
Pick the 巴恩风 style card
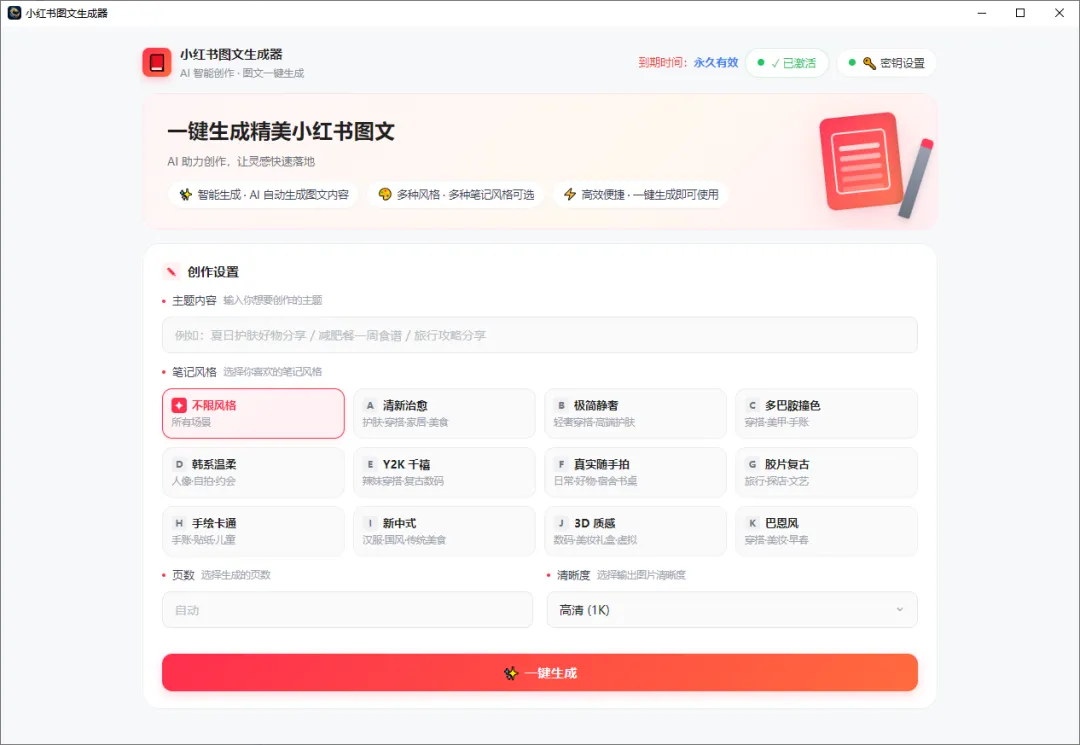827,531
